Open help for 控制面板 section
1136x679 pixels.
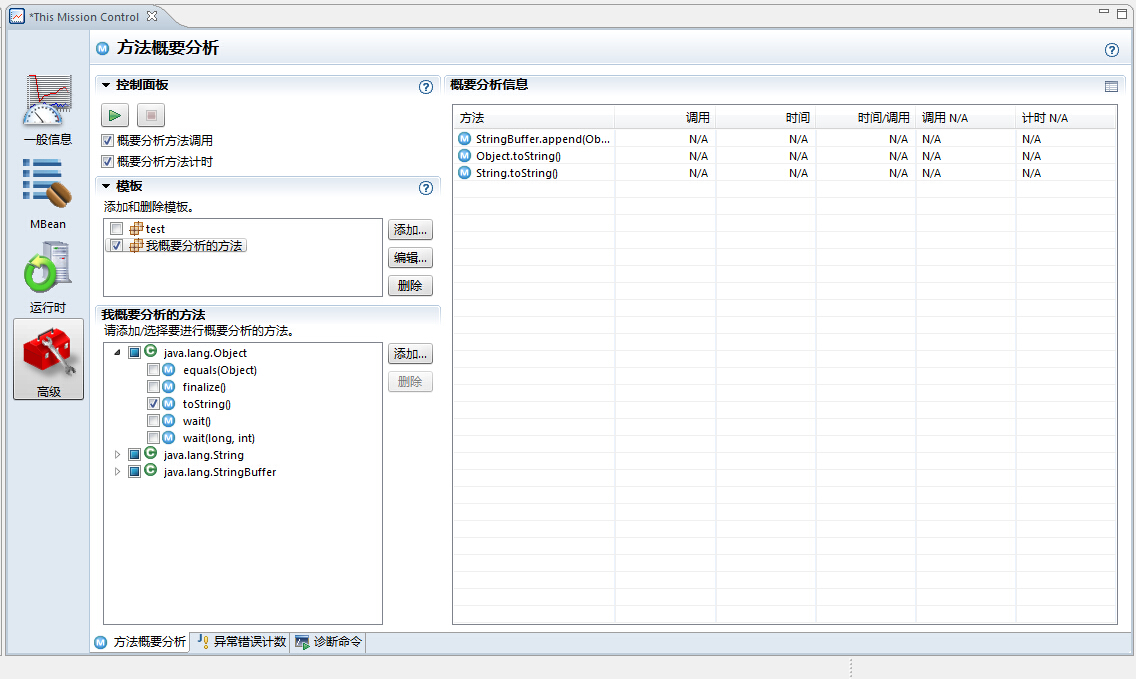pyautogui.click(x=426, y=87)
